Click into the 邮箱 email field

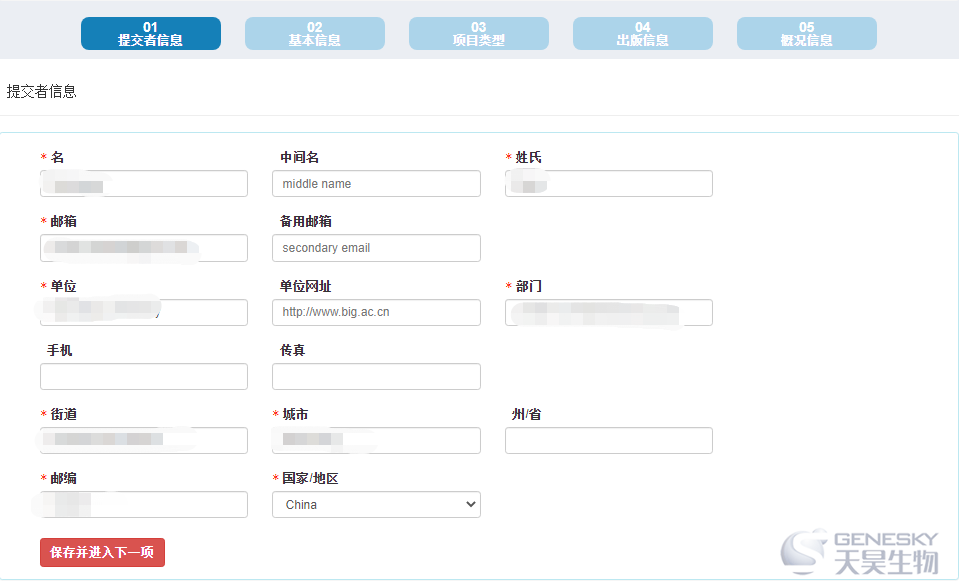[x=144, y=248]
